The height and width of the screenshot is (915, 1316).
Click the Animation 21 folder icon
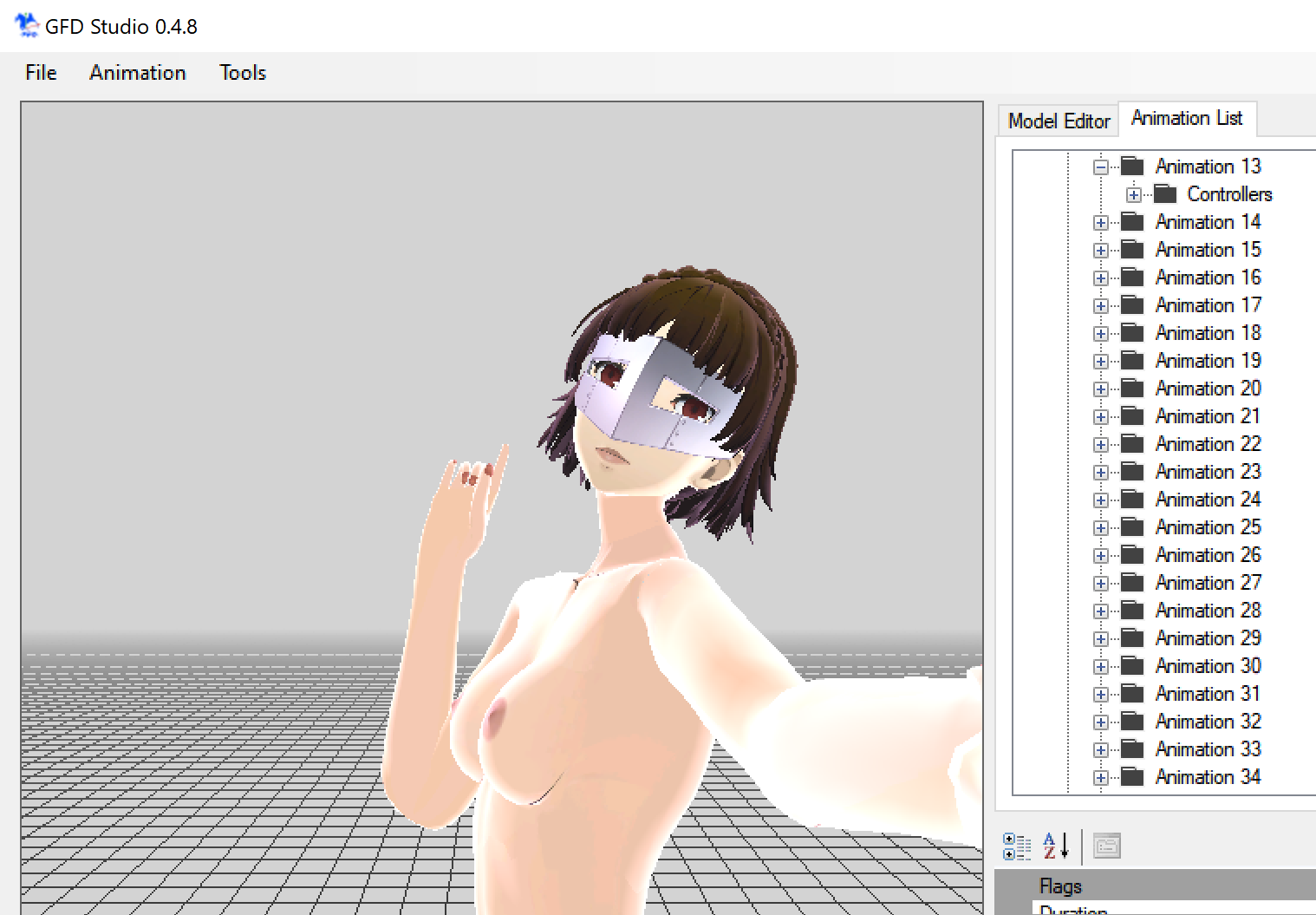1132,415
